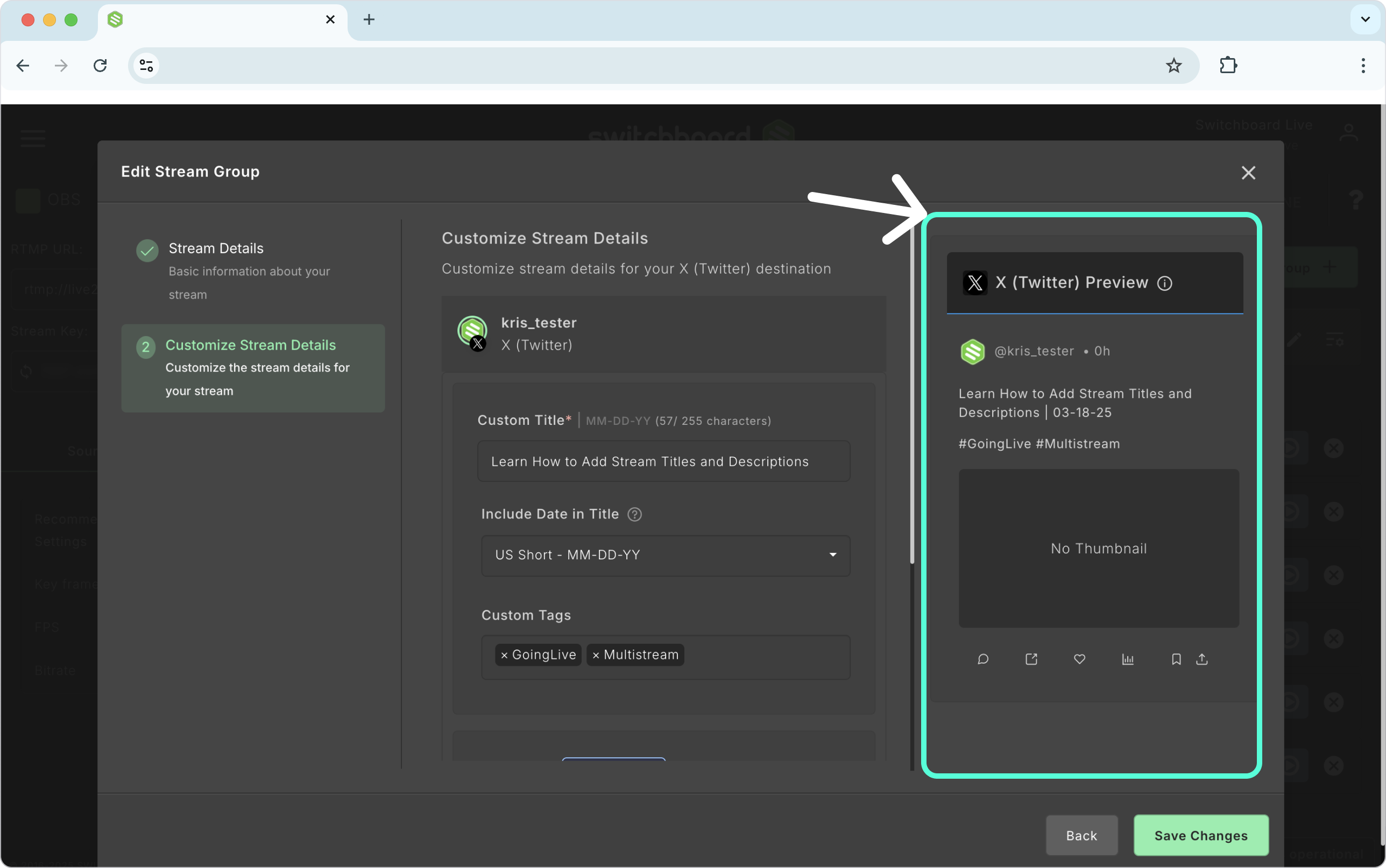Click the X logo in preview header
This screenshot has height=868, width=1386.
coord(975,282)
